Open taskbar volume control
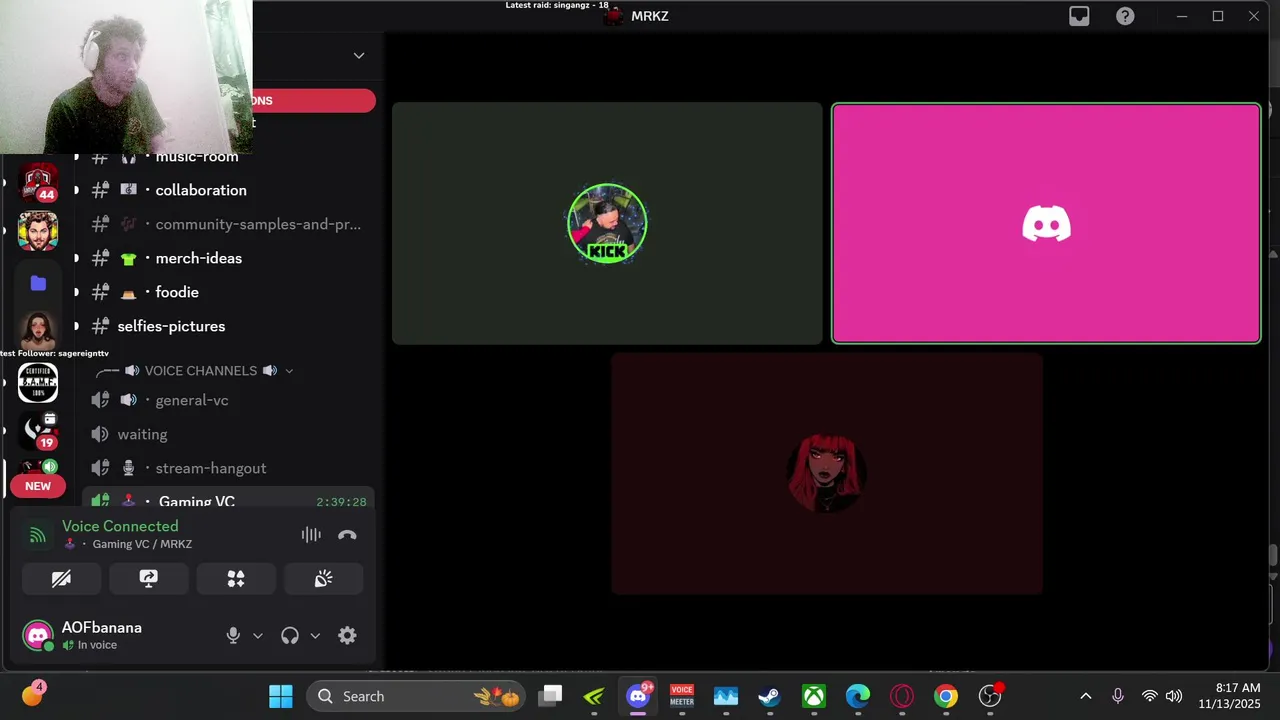This screenshot has height=720, width=1280. (x=1174, y=696)
